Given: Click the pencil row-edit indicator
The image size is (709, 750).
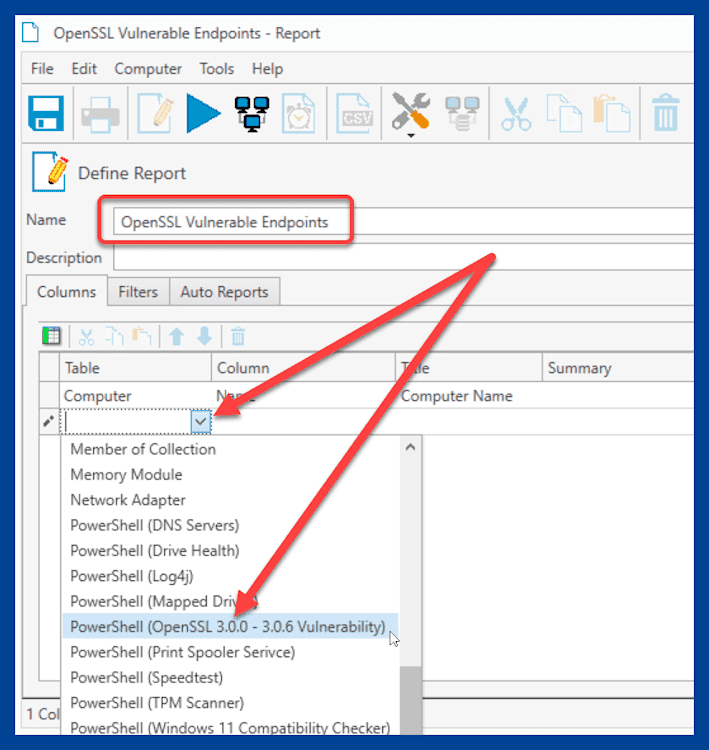Looking at the screenshot, I should click(49, 421).
